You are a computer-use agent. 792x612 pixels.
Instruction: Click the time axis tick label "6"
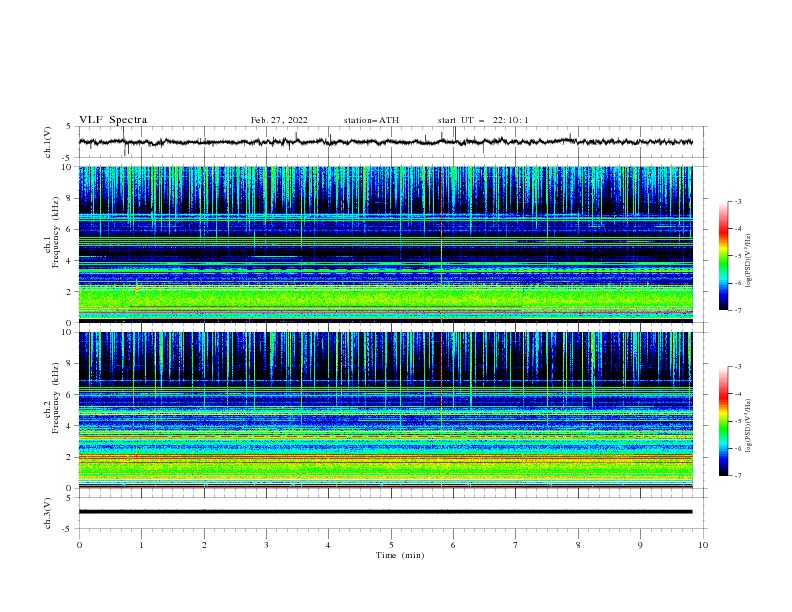coord(454,545)
